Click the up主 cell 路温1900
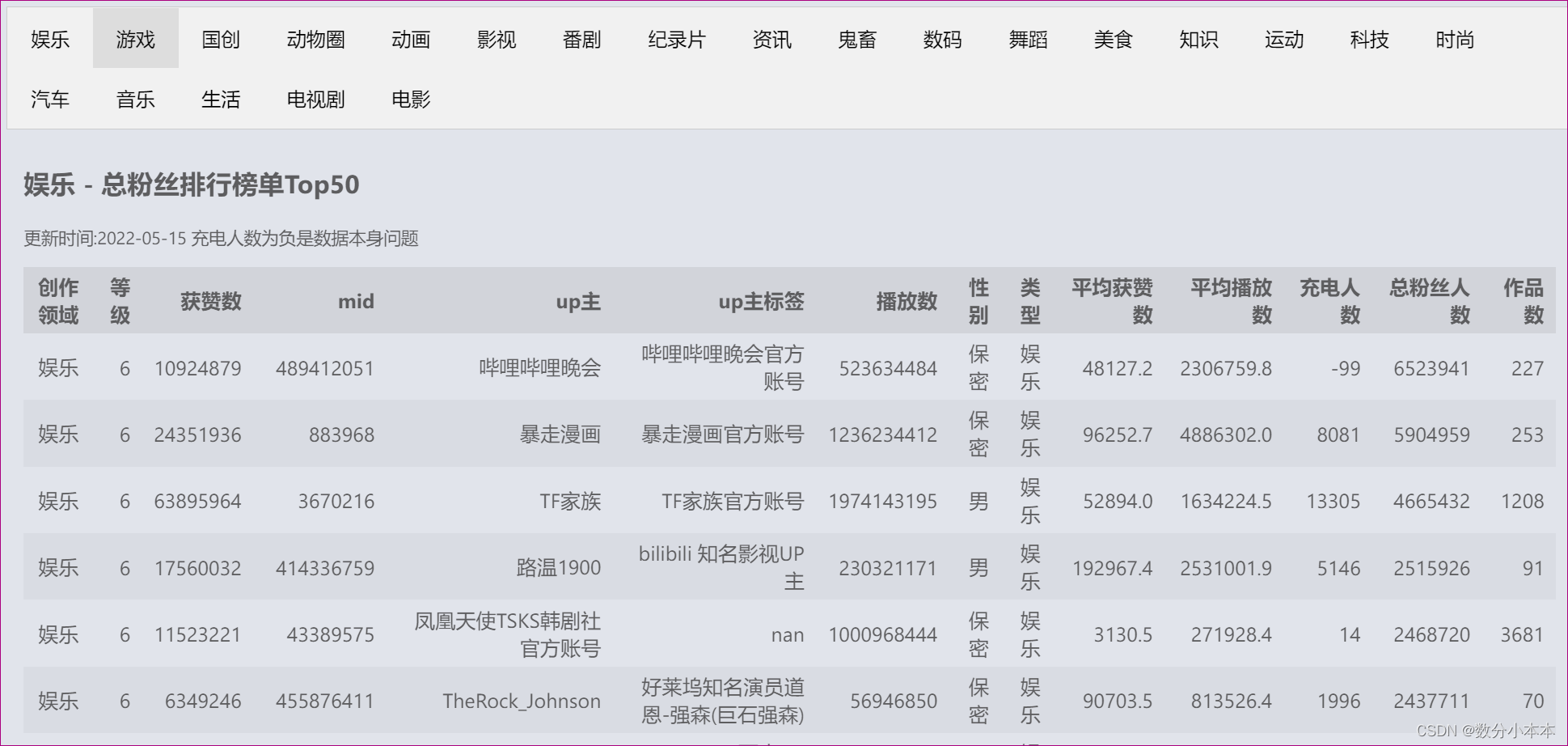 click(x=559, y=568)
